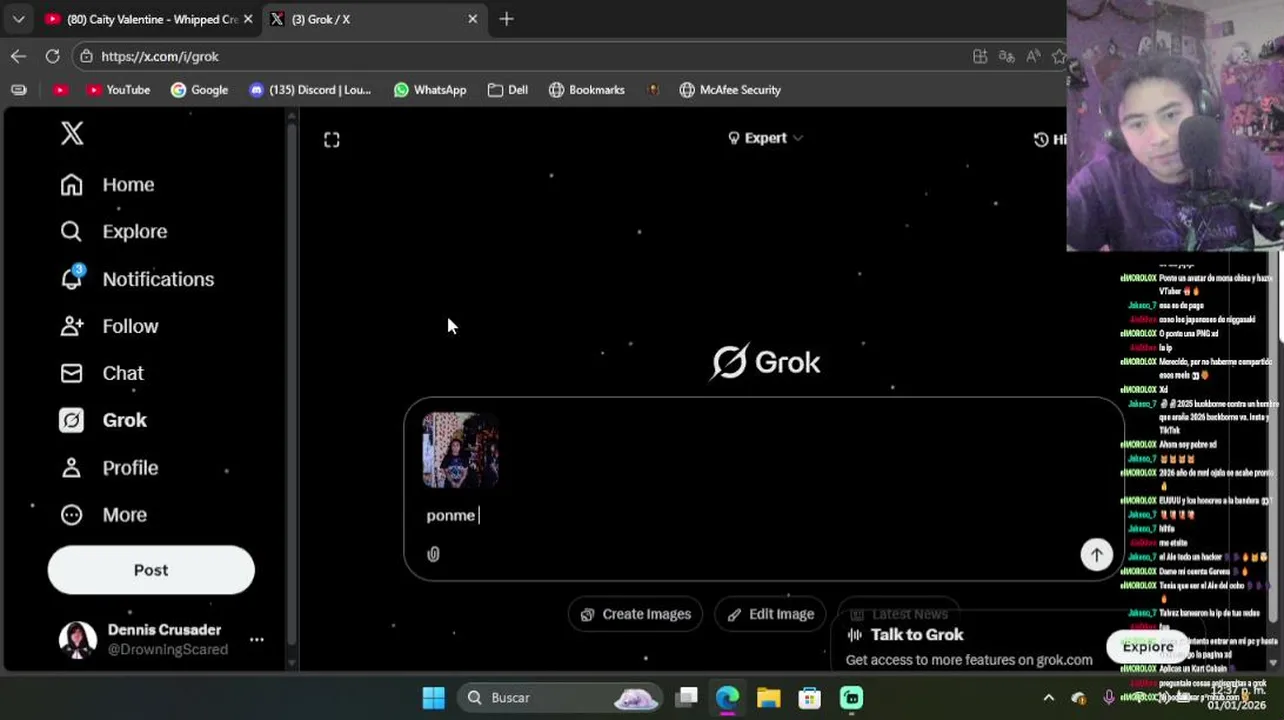Click the Explore button on banner
The image size is (1284, 720).
tap(1147, 647)
